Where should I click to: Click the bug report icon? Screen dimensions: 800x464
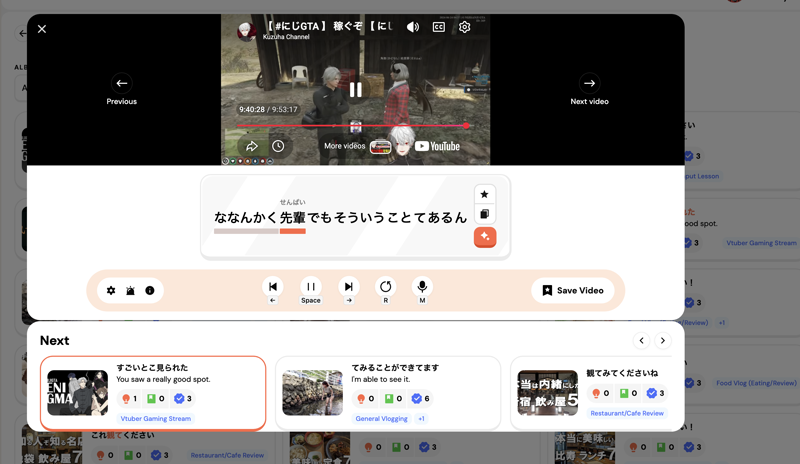131,290
